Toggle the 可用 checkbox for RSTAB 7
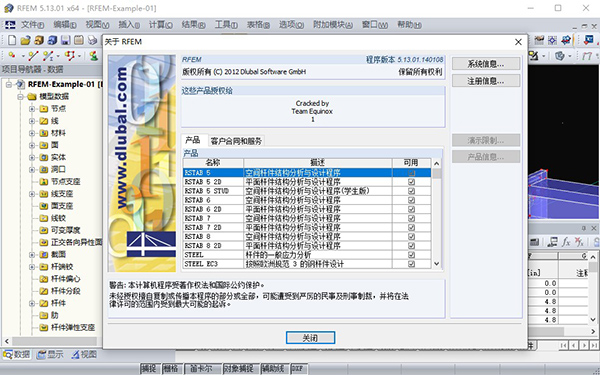Screen dimensions: 600x375 [x=411, y=218]
